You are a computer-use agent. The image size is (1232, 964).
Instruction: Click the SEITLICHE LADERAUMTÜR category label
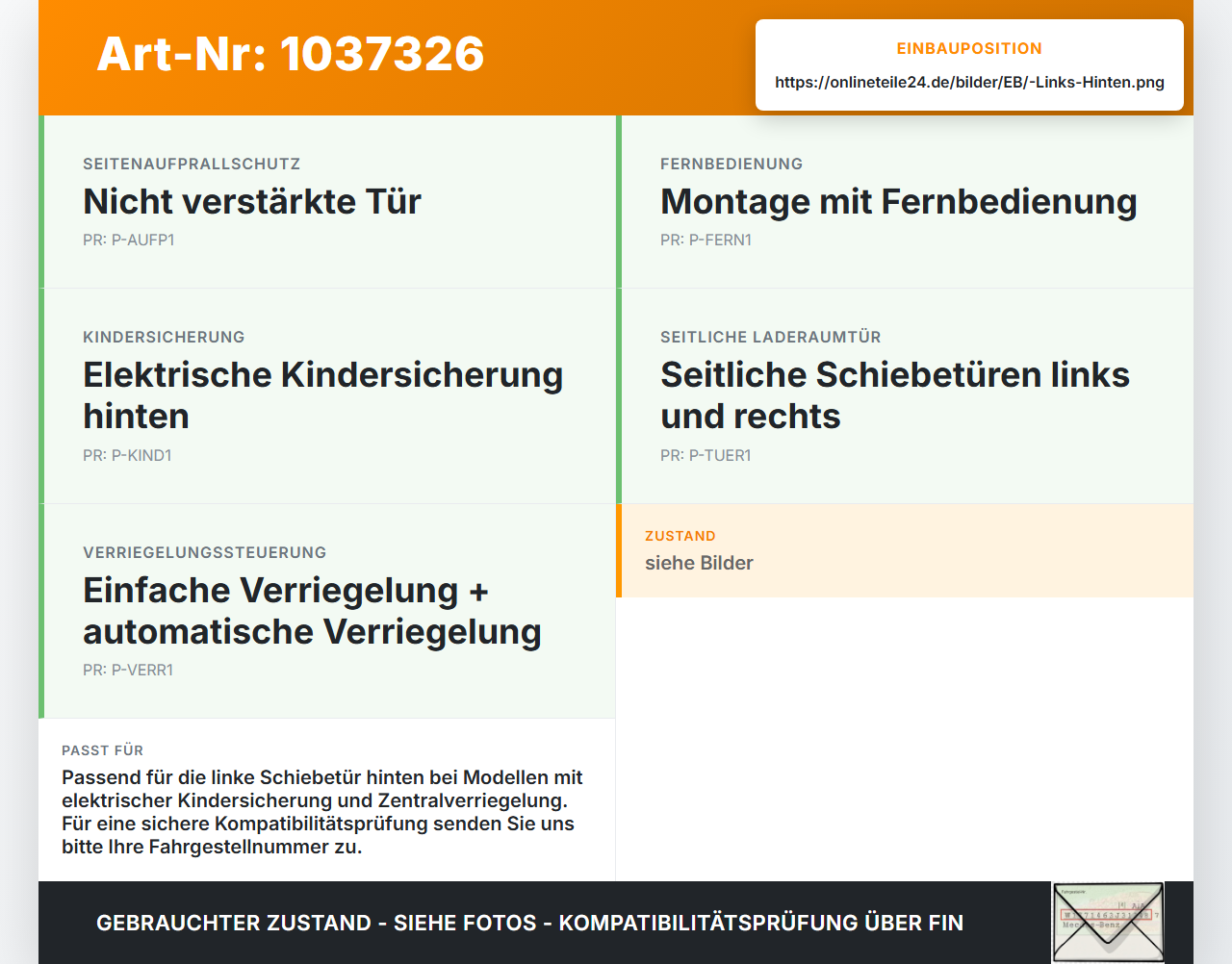tap(771, 337)
